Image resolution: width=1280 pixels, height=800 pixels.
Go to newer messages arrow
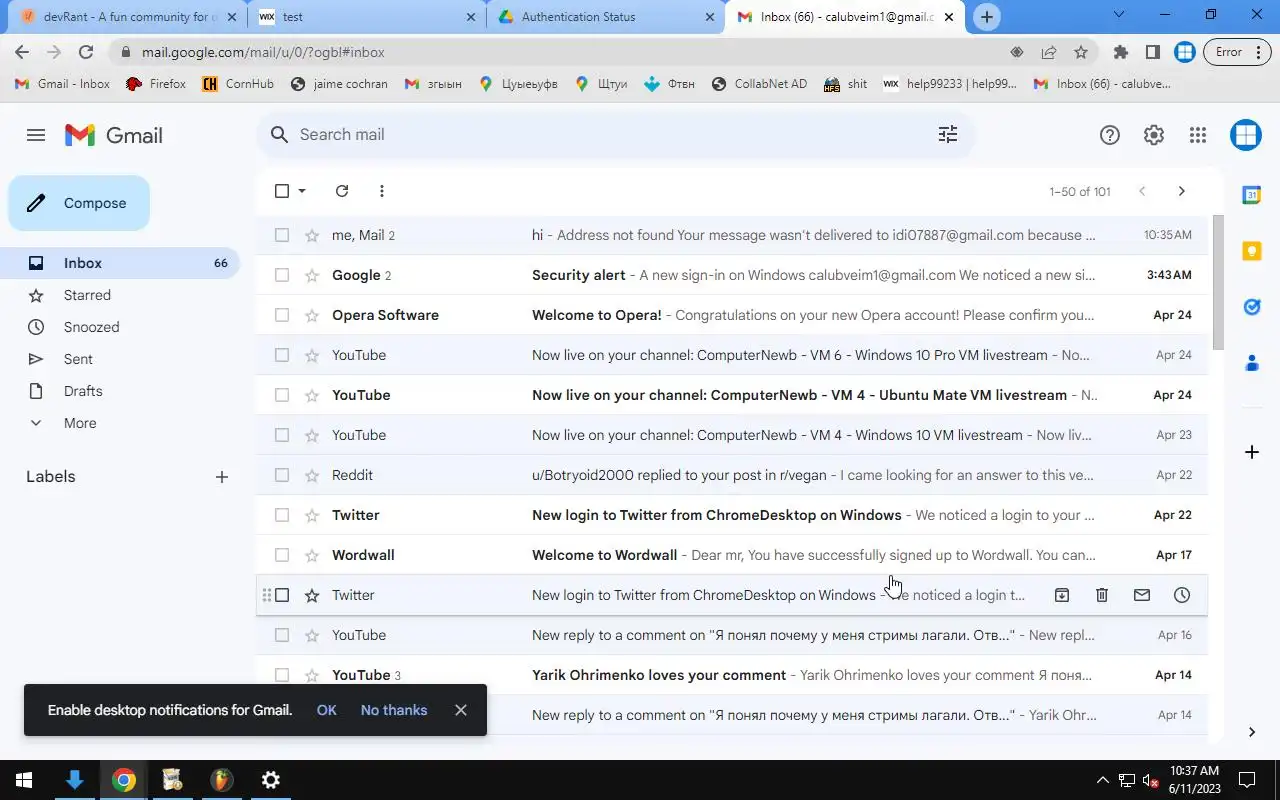point(1142,191)
